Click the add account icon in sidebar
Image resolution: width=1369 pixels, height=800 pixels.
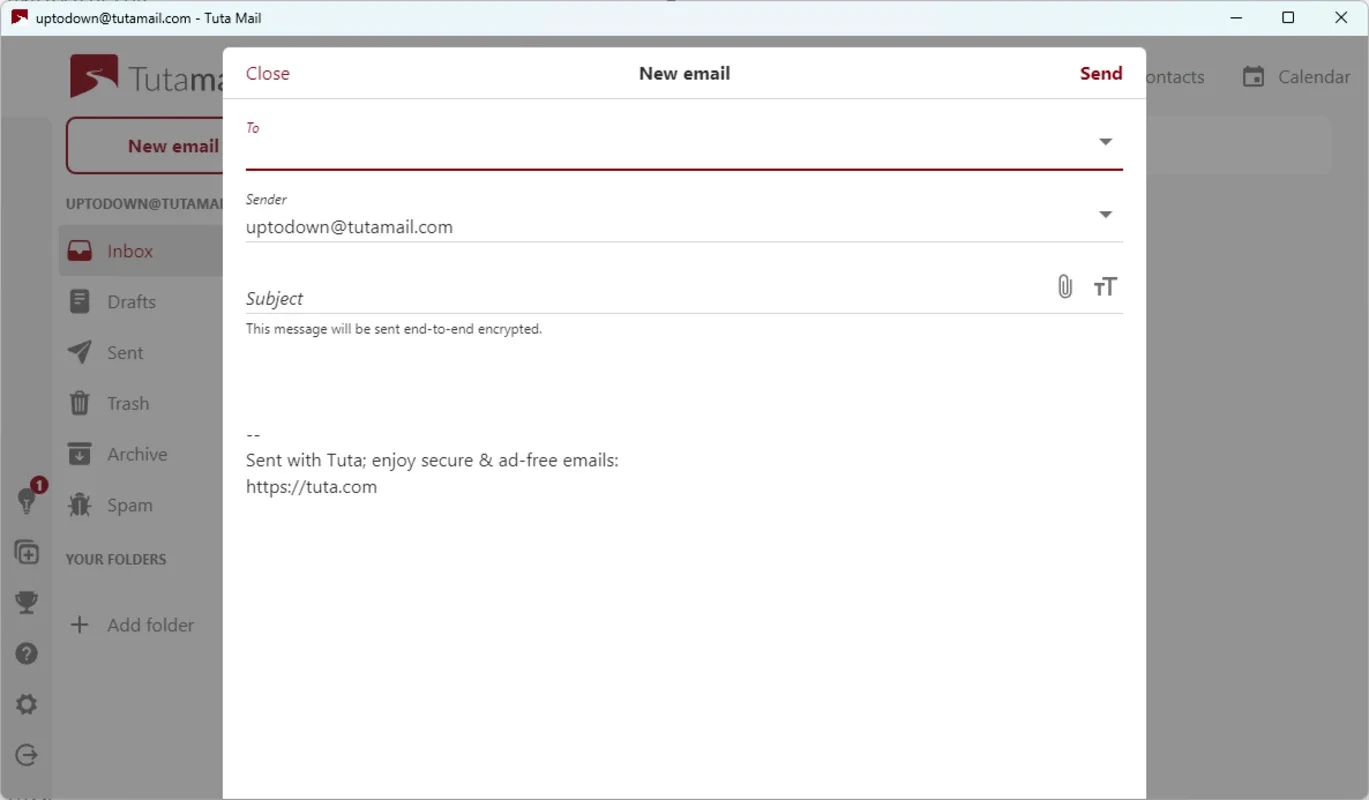pos(27,552)
